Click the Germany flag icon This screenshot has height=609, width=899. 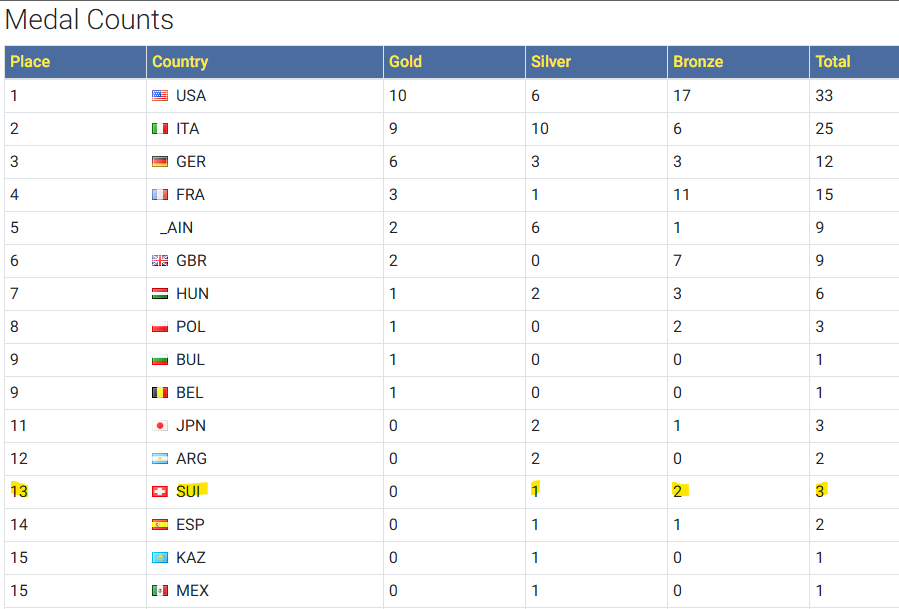pyautogui.click(x=160, y=162)
